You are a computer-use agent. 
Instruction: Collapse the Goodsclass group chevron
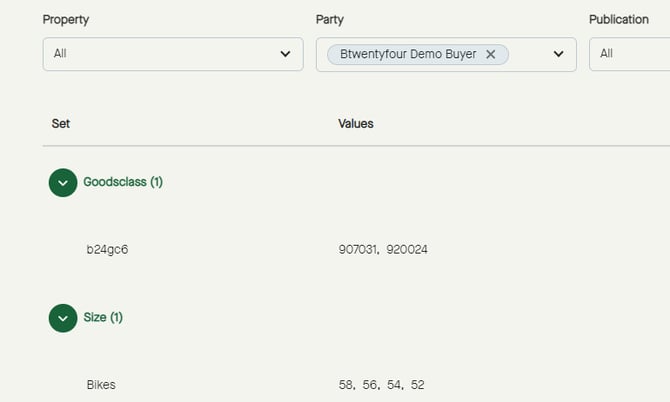tap(63, 182)
